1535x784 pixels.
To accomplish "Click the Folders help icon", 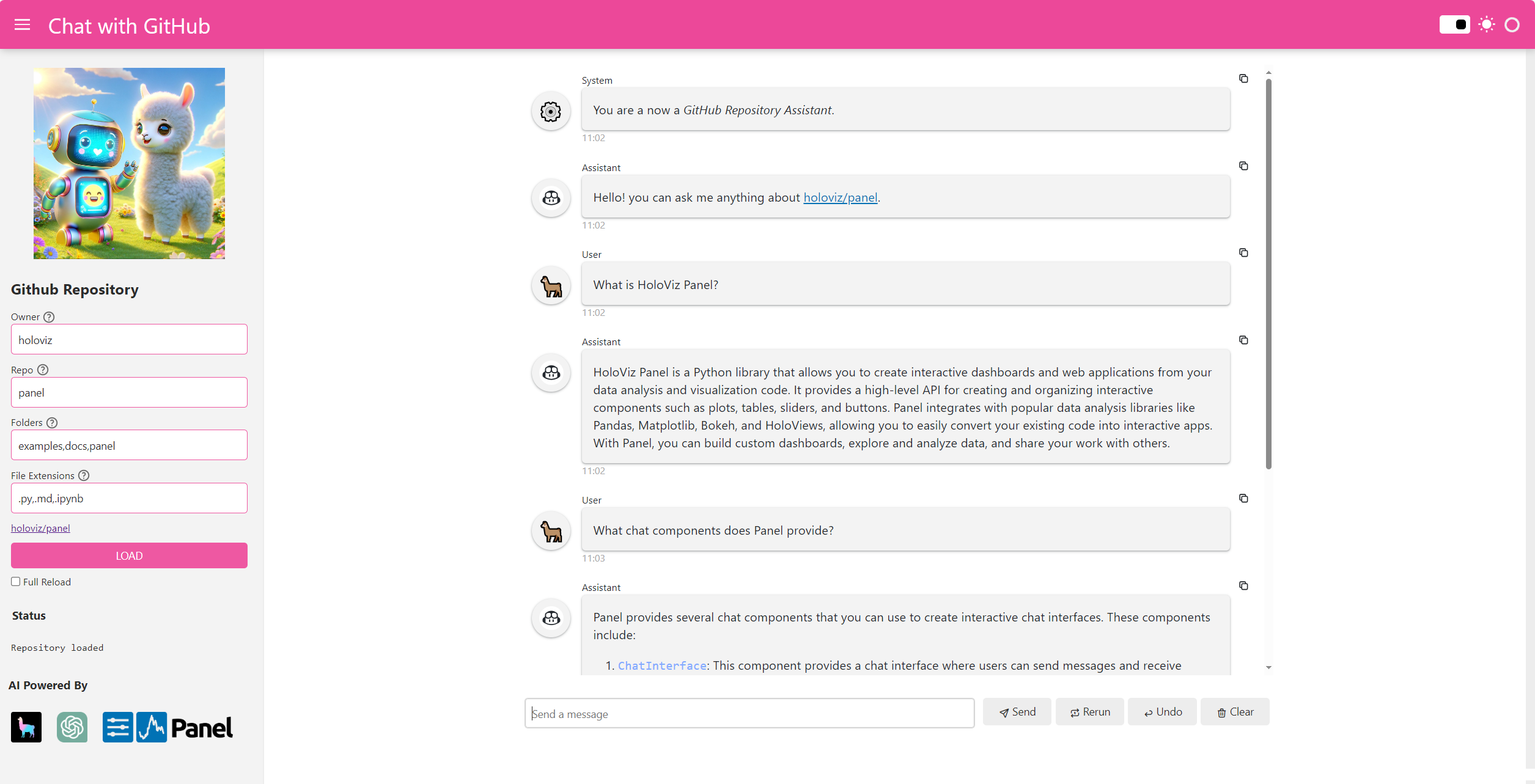I will [x=52, y=422].
